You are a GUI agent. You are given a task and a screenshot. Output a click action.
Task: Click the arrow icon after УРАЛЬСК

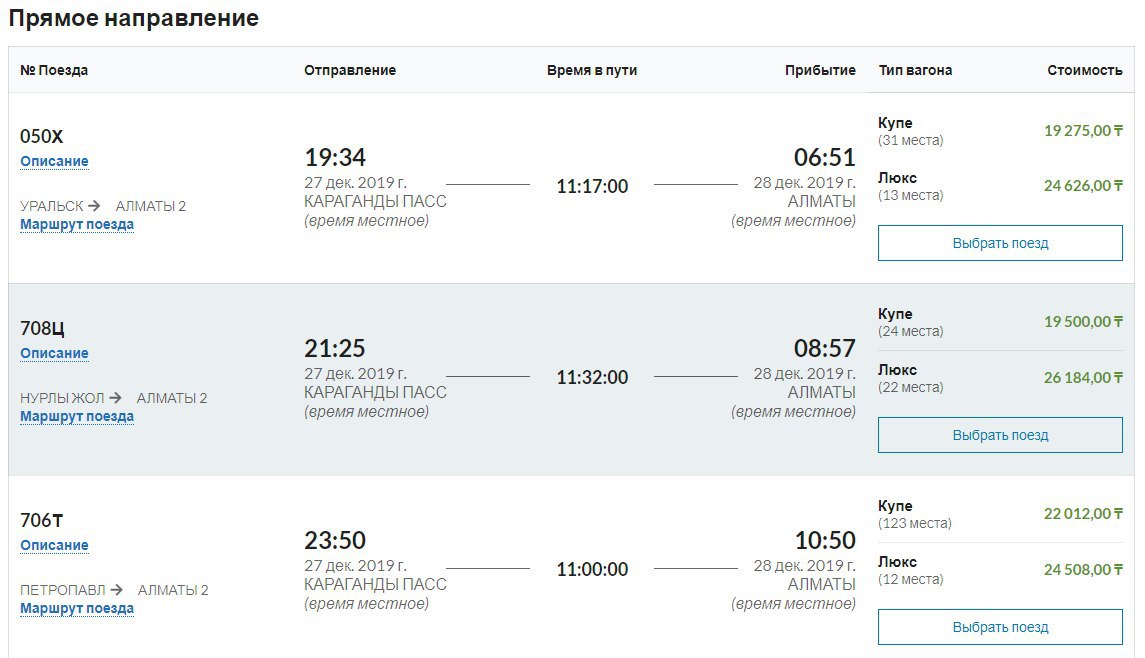93,206
